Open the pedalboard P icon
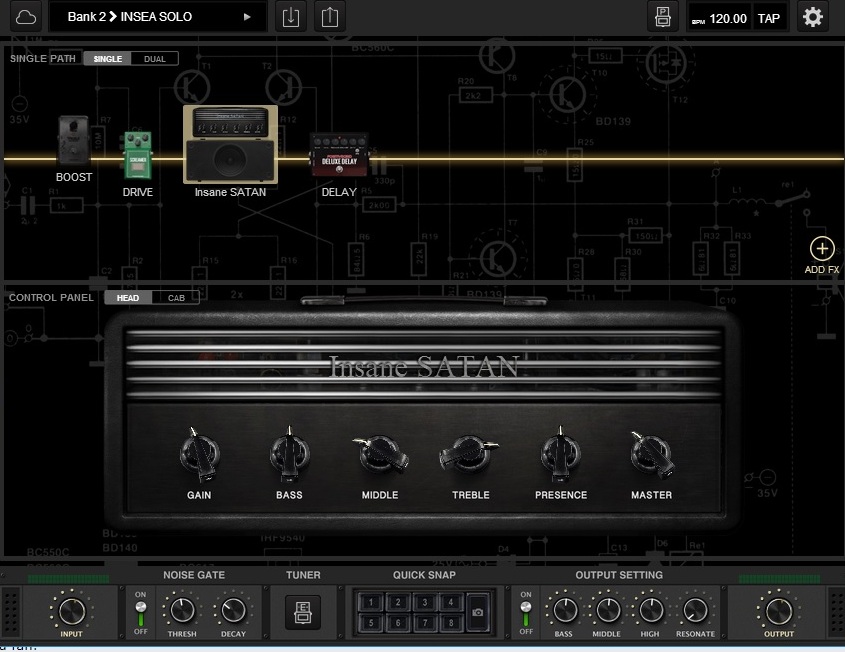The height and width of the screenshot is (652, 845). [662, 17]
